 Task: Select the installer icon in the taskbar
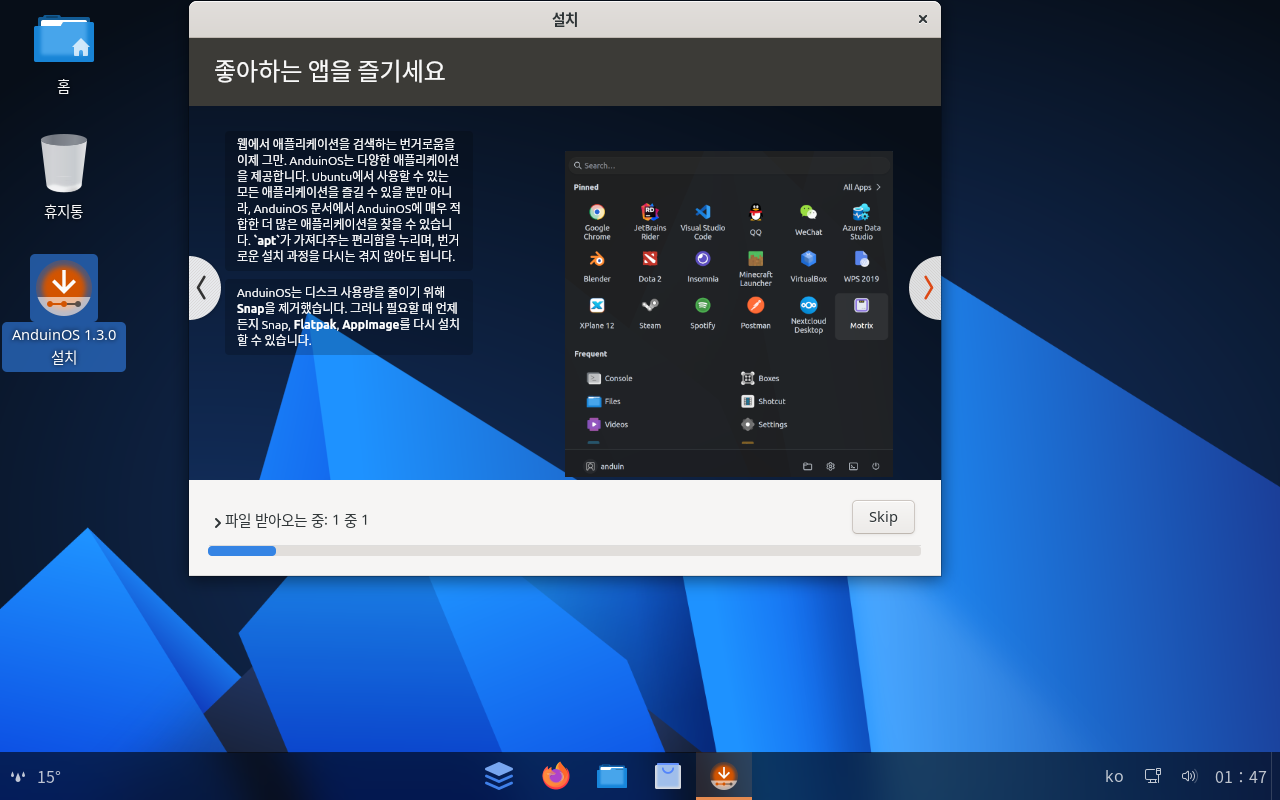(724, 776)
